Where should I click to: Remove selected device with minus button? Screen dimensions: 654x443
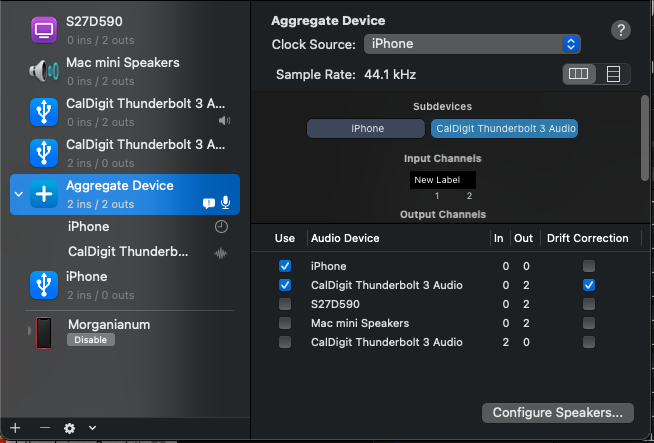click(x=45, y=428)
